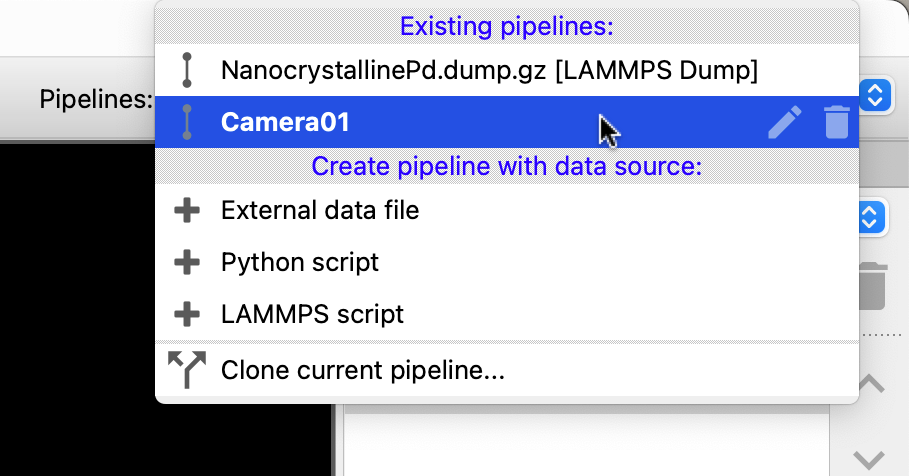Viewport: 909px width, 476px height.
Task: Open the second blue dropdown below the Pipelines selector
Action: tap(871, 217)
